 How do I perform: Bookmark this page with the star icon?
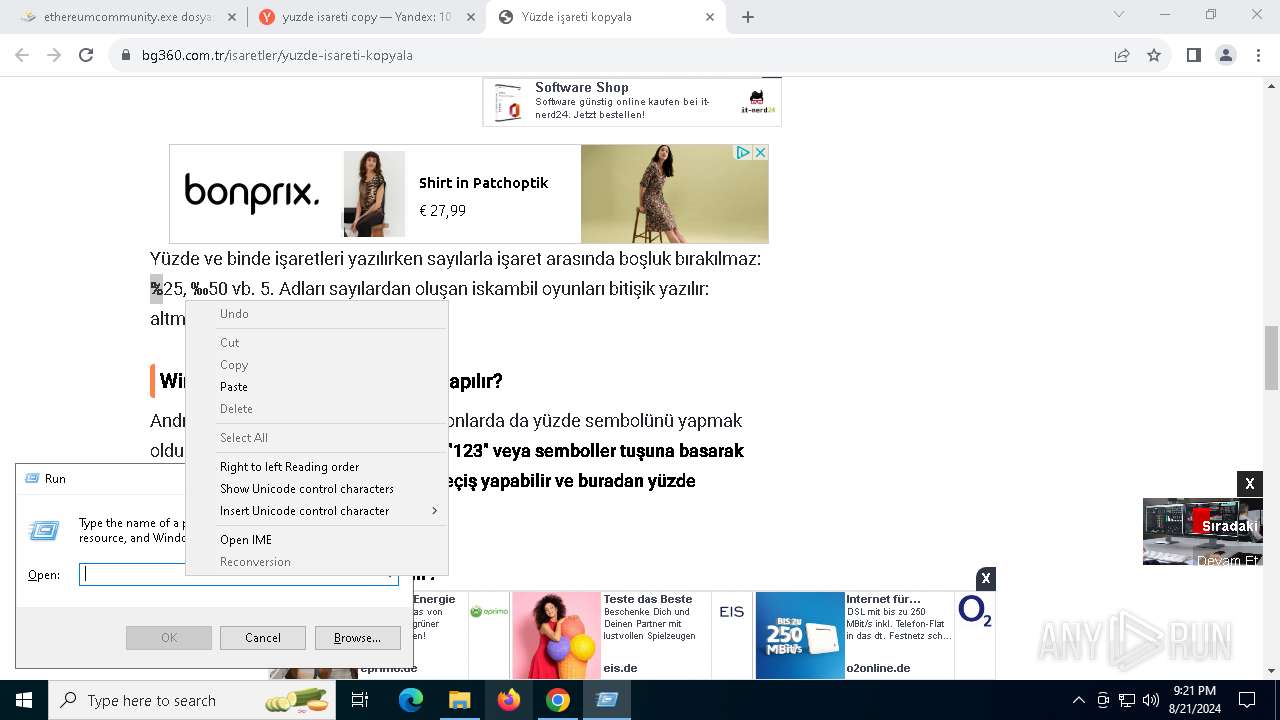[1154, 55]
